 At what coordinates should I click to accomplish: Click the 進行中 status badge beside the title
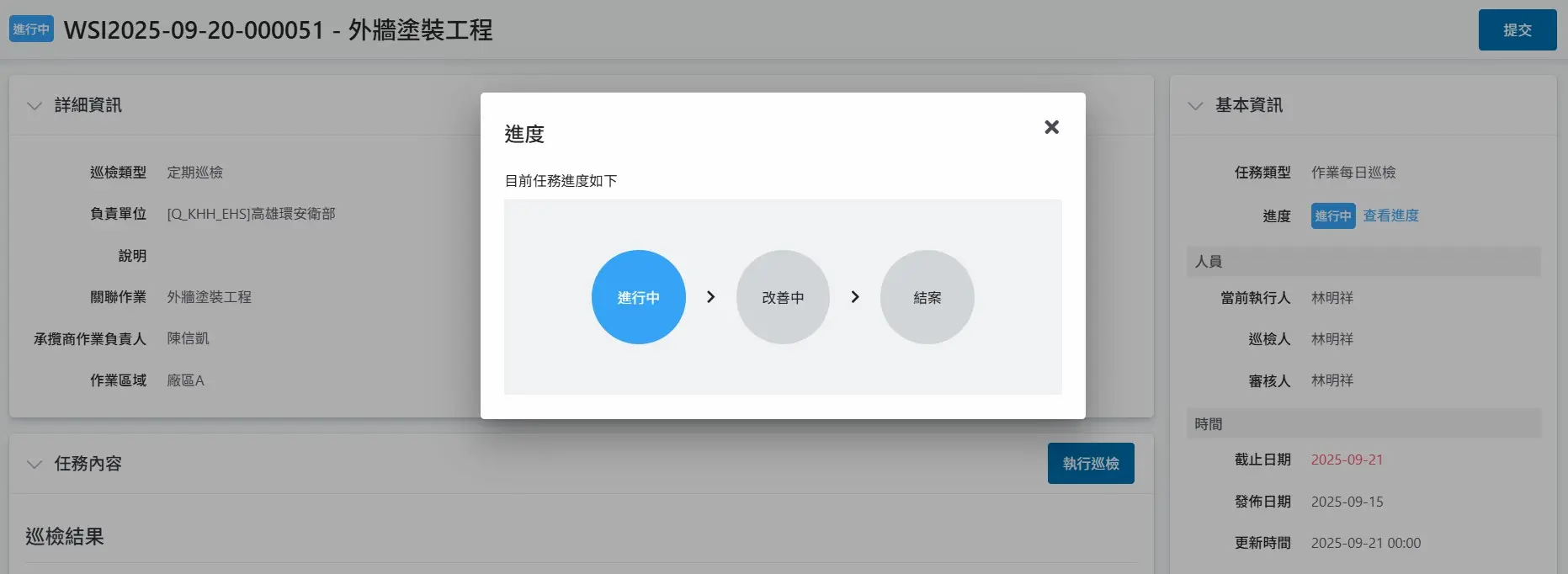click(x=31, y=29)
